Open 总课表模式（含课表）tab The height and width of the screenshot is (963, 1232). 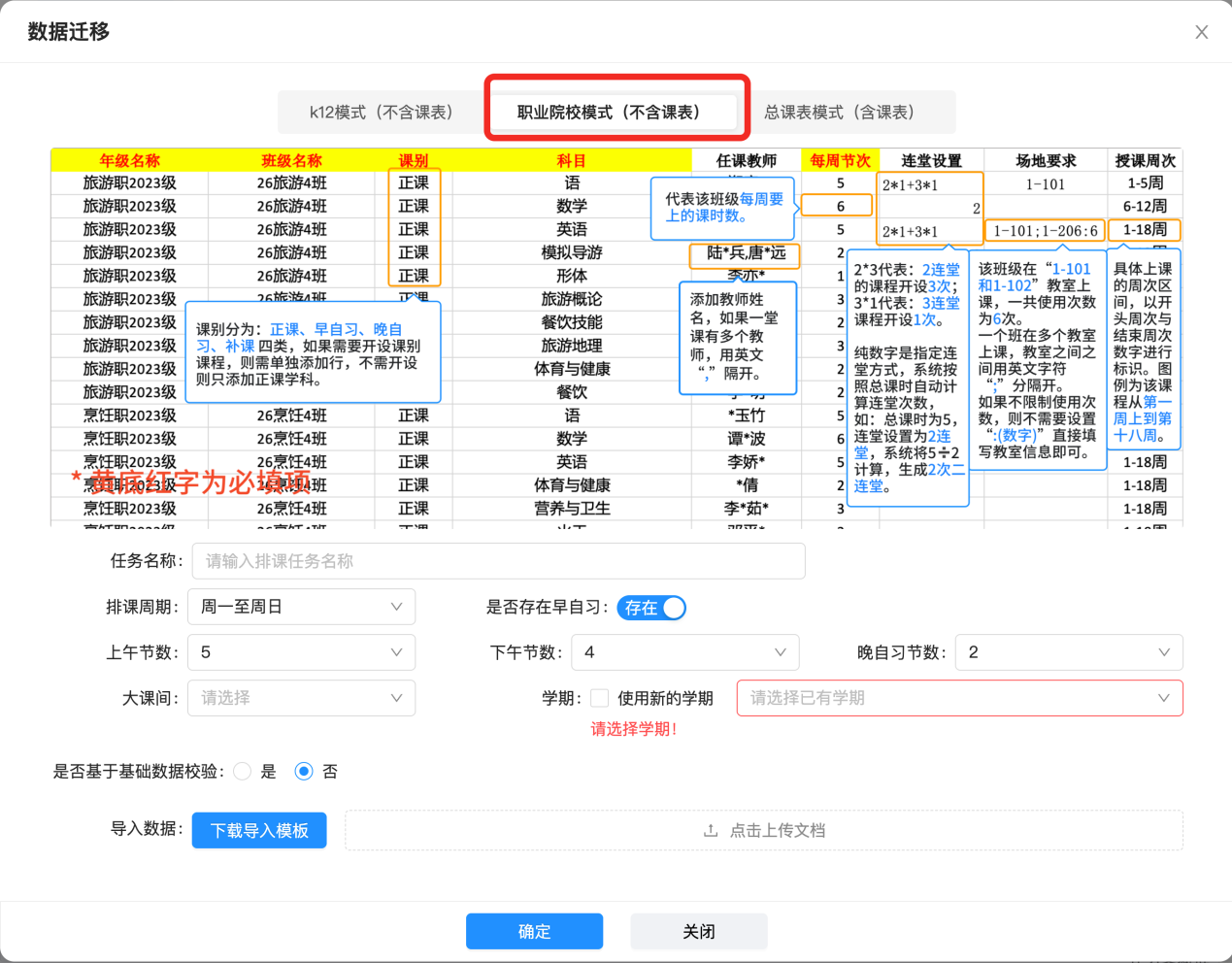[839, 113]
